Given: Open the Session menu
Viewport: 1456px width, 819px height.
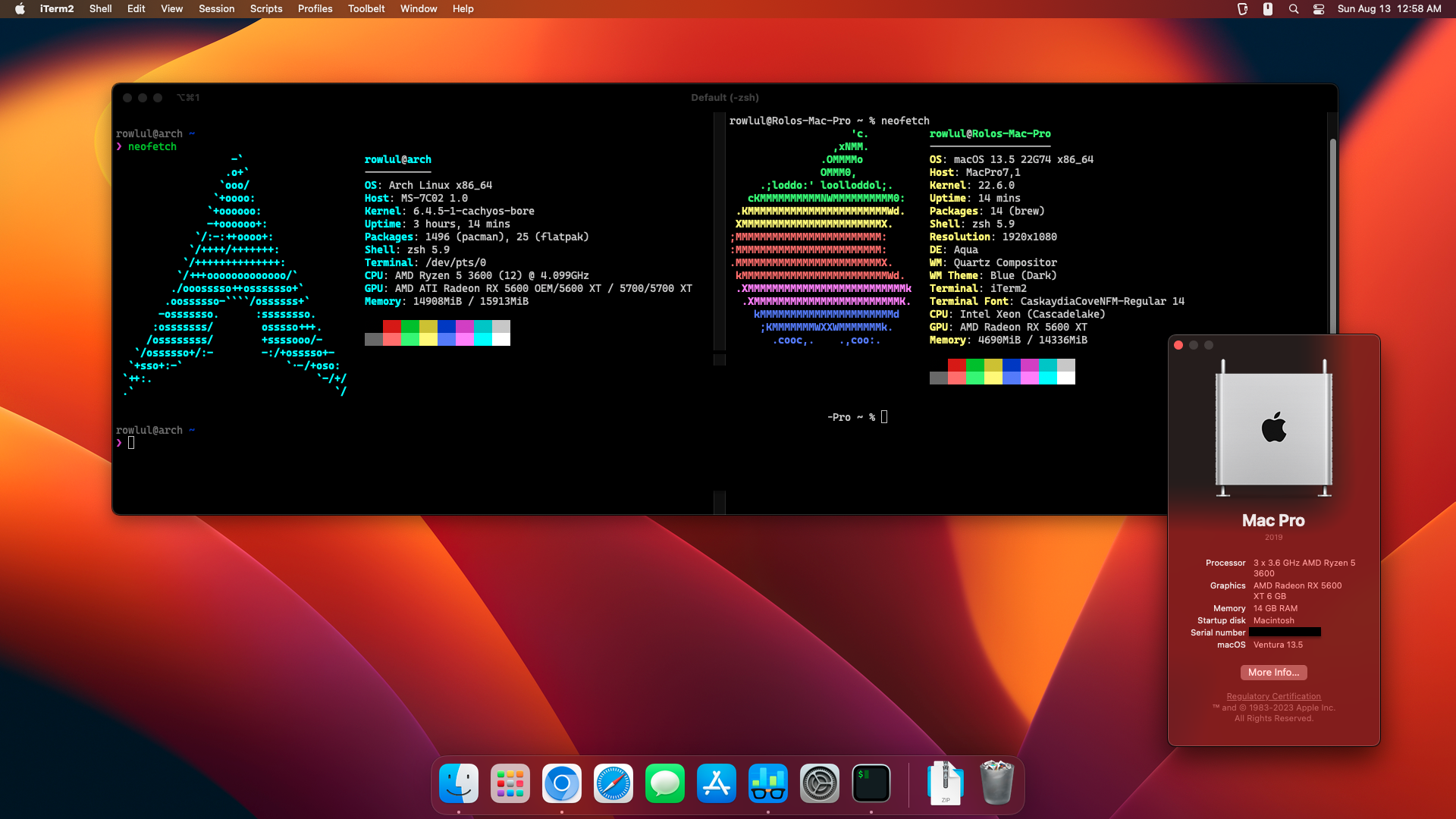Looking at the screenshot, I should 217,8.
